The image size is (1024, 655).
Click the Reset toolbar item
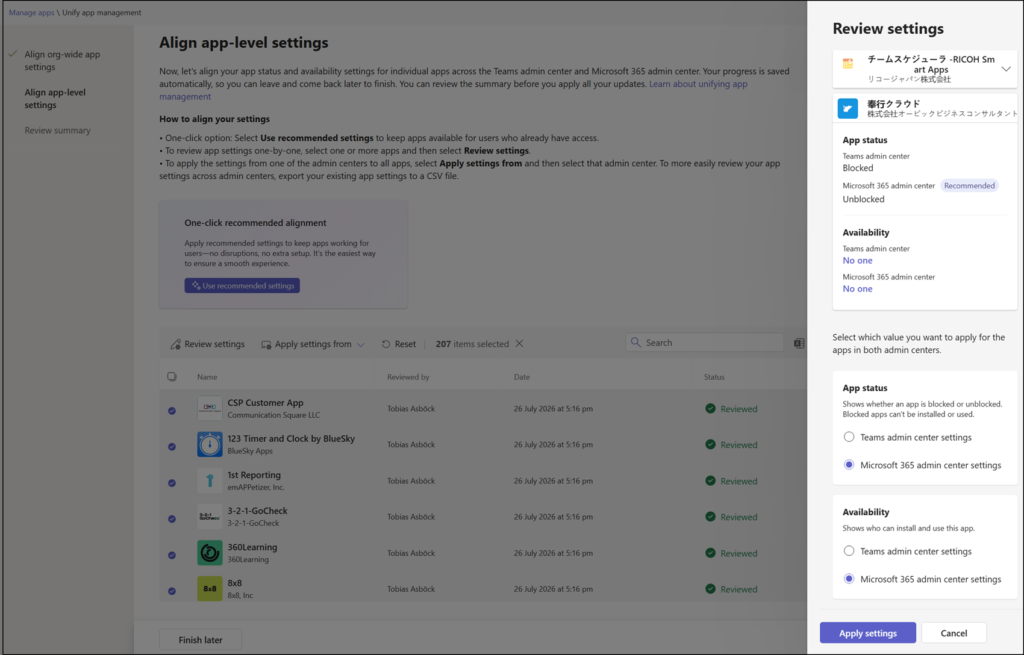398,344
